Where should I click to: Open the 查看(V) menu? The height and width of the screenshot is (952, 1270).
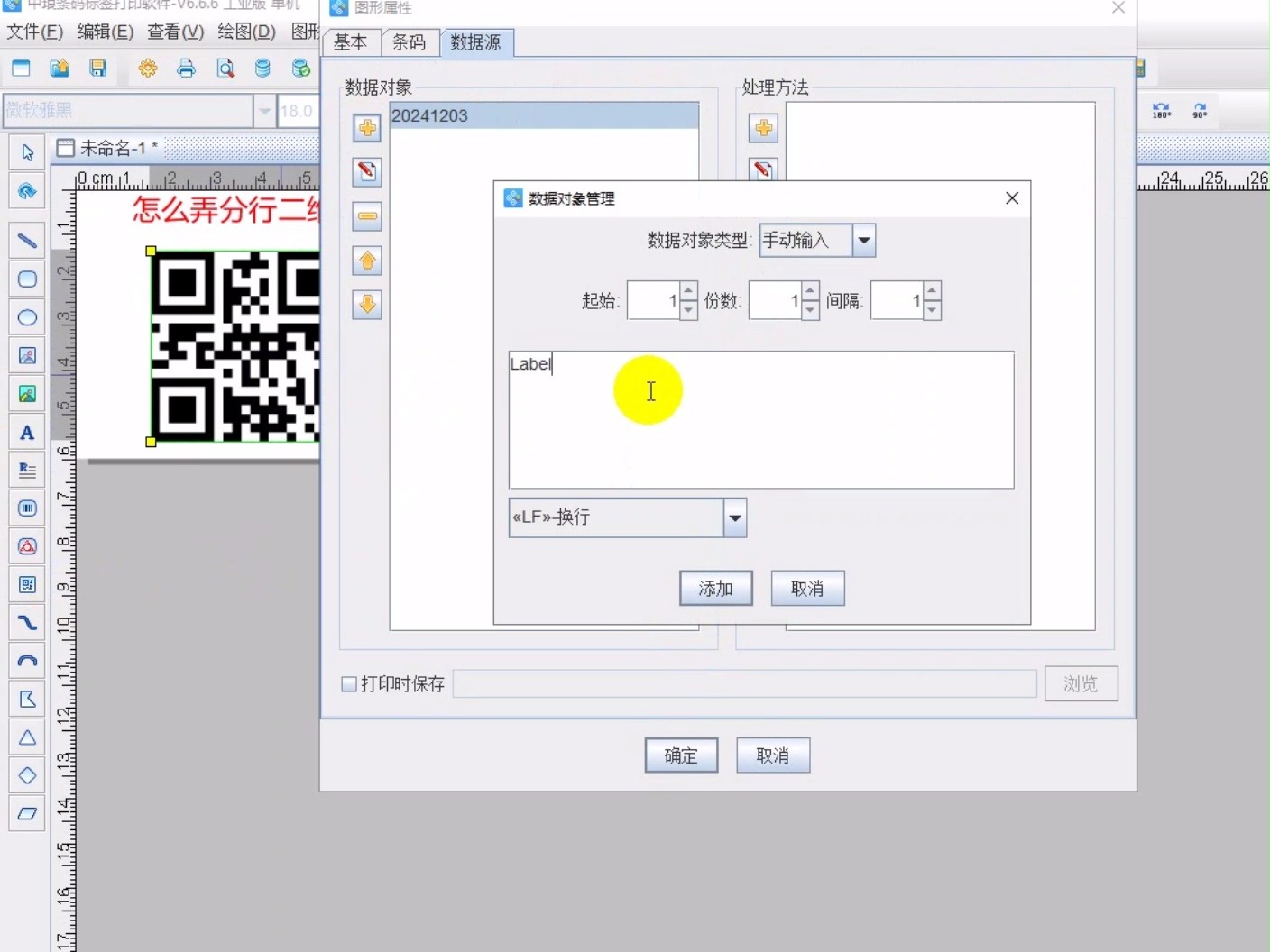(176, 32)
